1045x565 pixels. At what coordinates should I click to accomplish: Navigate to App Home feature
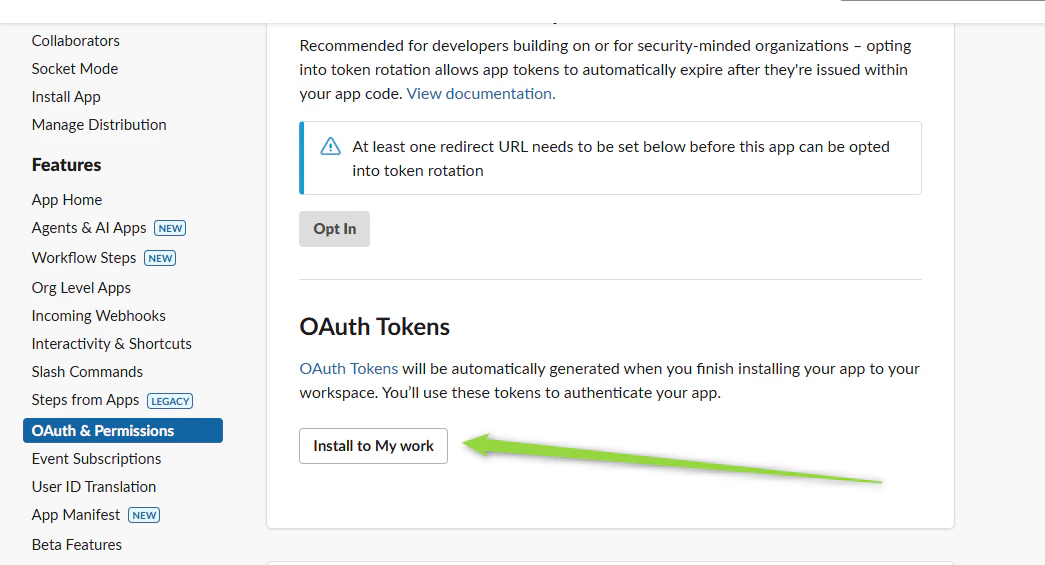67,200
